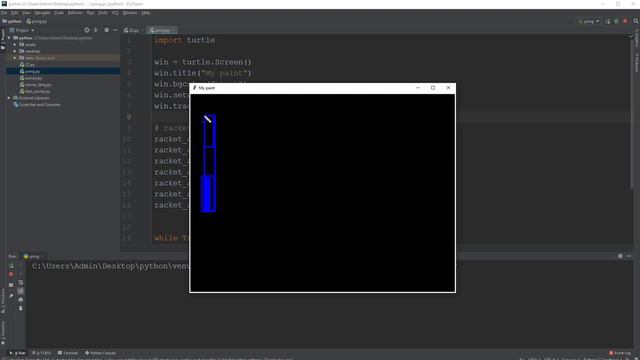
Task: Hide the Project panel with minus icon
Action: pos(115,30)
